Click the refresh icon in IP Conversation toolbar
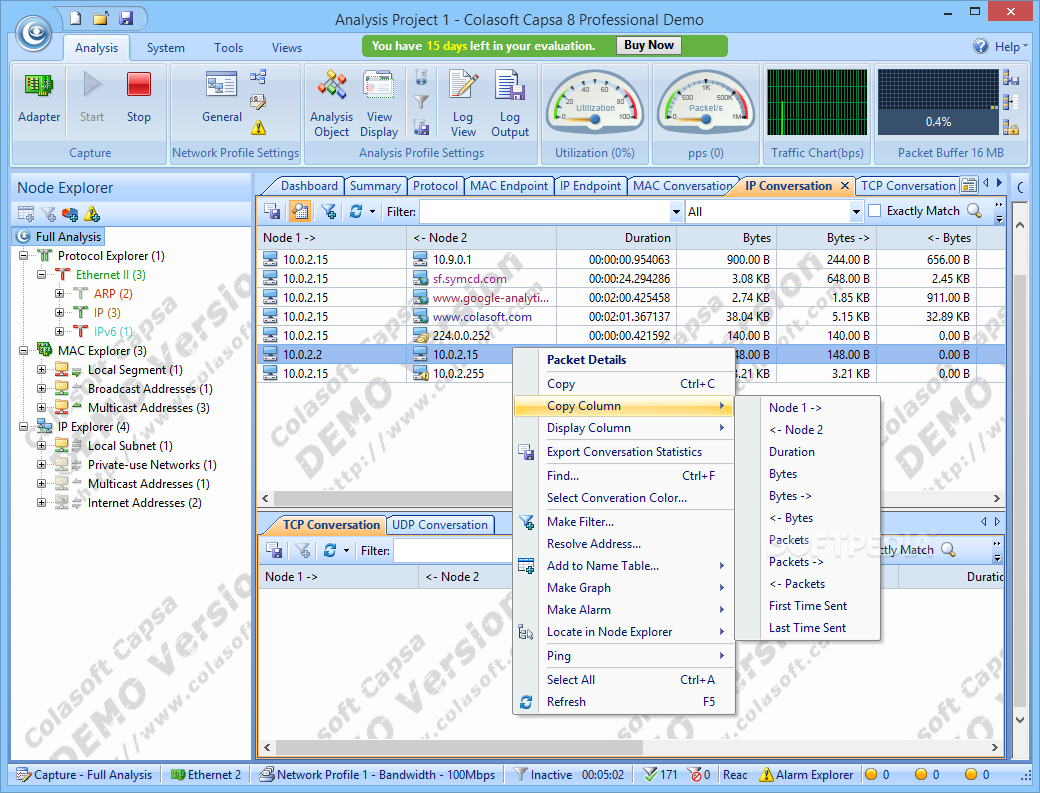Image resolution: width=1040 pixels, height=793 pixels. [x=356, y=212]
